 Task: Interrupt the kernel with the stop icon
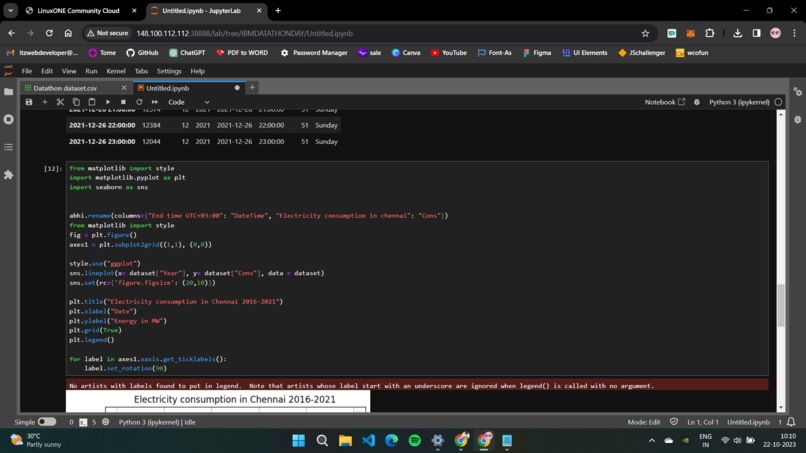pos(123,102)
